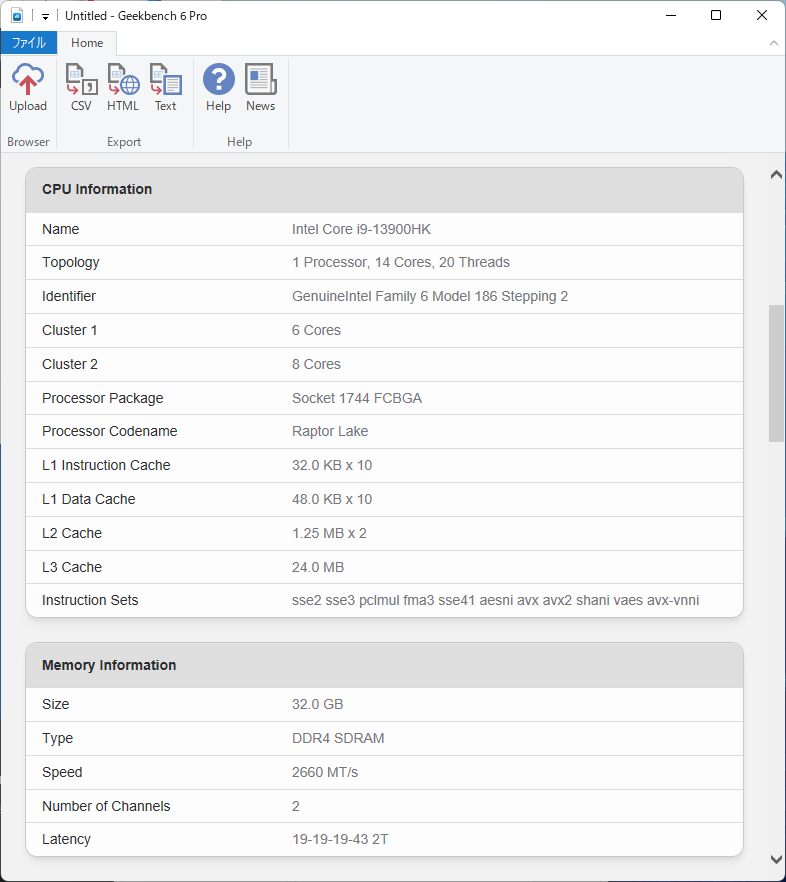
Task: Open the ファイル menu tab
Action: (29, 43)
